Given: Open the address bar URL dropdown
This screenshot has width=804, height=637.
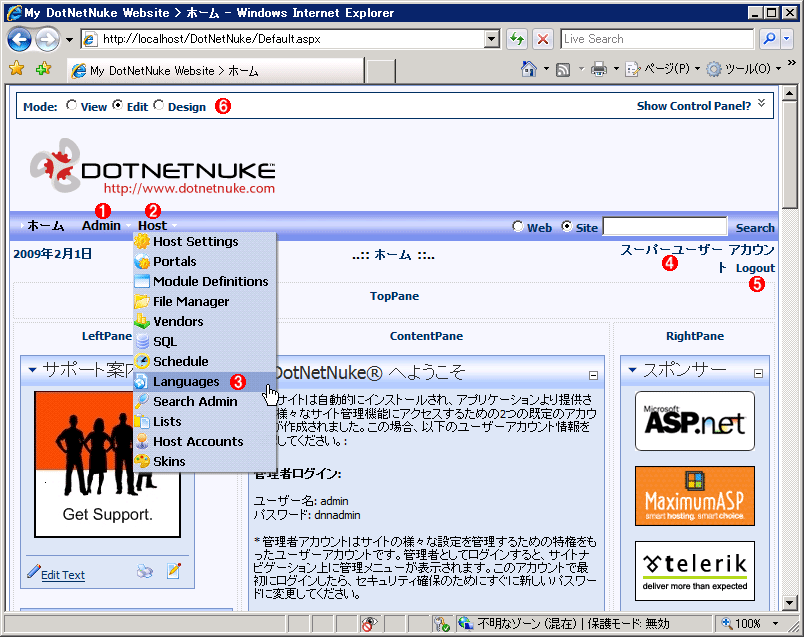Looking at the screenshot, I should pos(492,39).
